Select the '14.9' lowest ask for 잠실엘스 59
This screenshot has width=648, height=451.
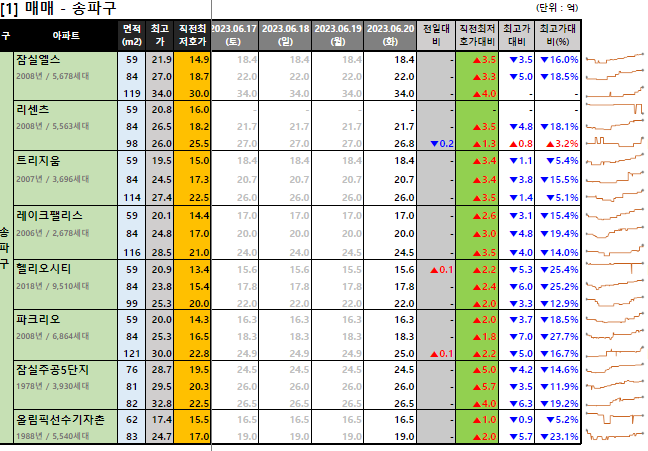(199, 60)
